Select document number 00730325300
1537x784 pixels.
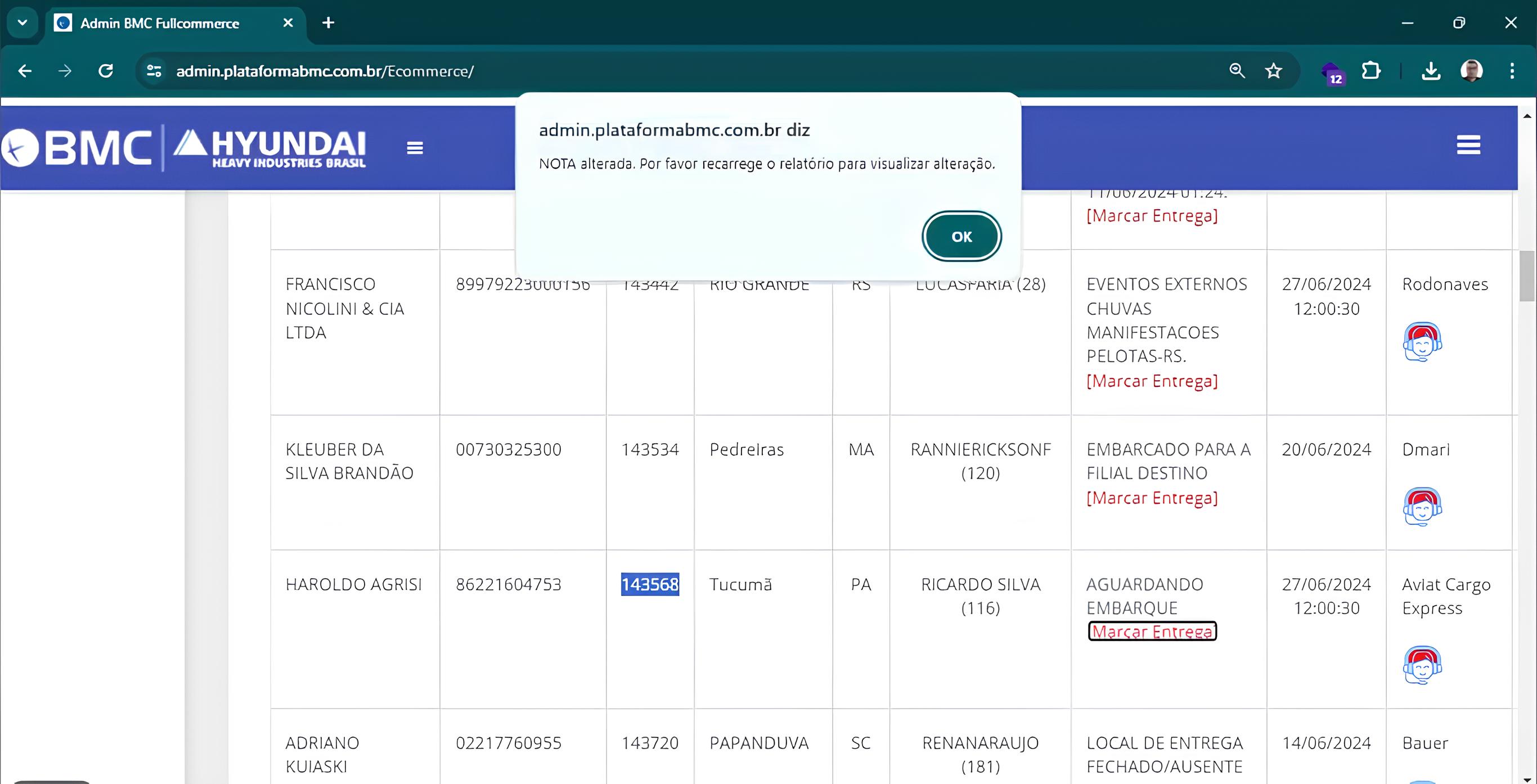[509, 449]
